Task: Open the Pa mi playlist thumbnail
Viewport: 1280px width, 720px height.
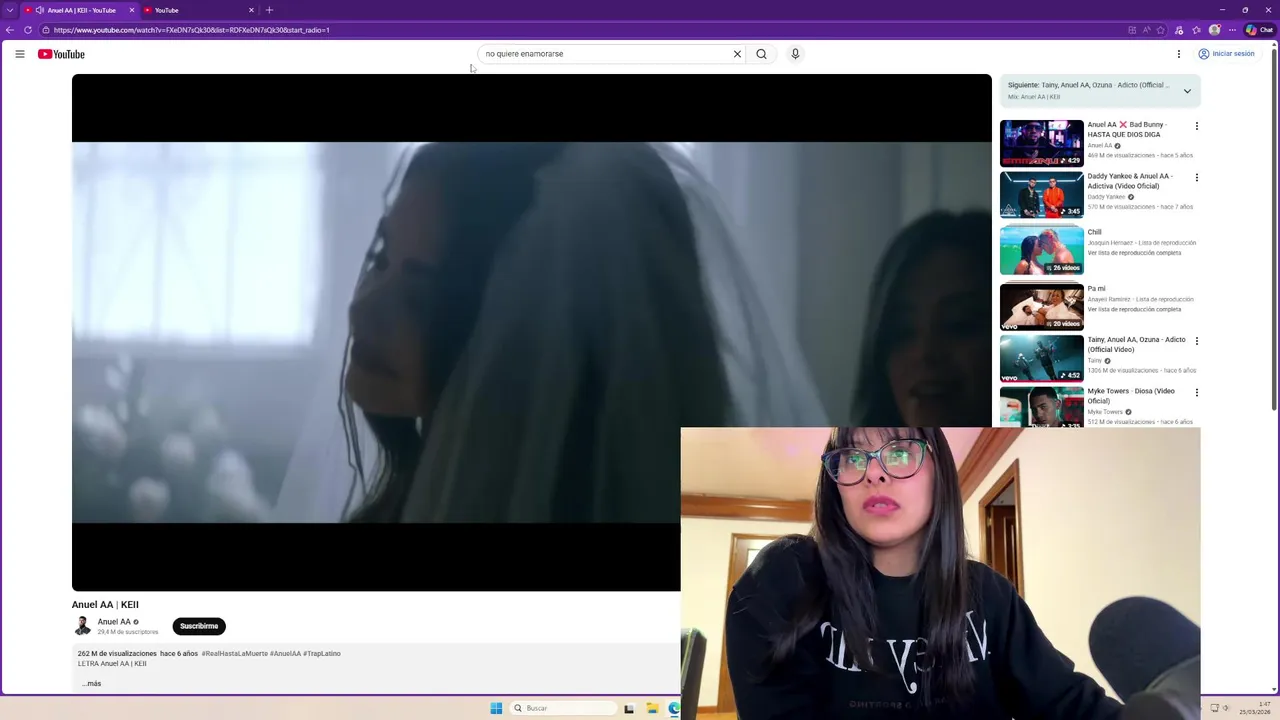Action: click(1041, 306)
